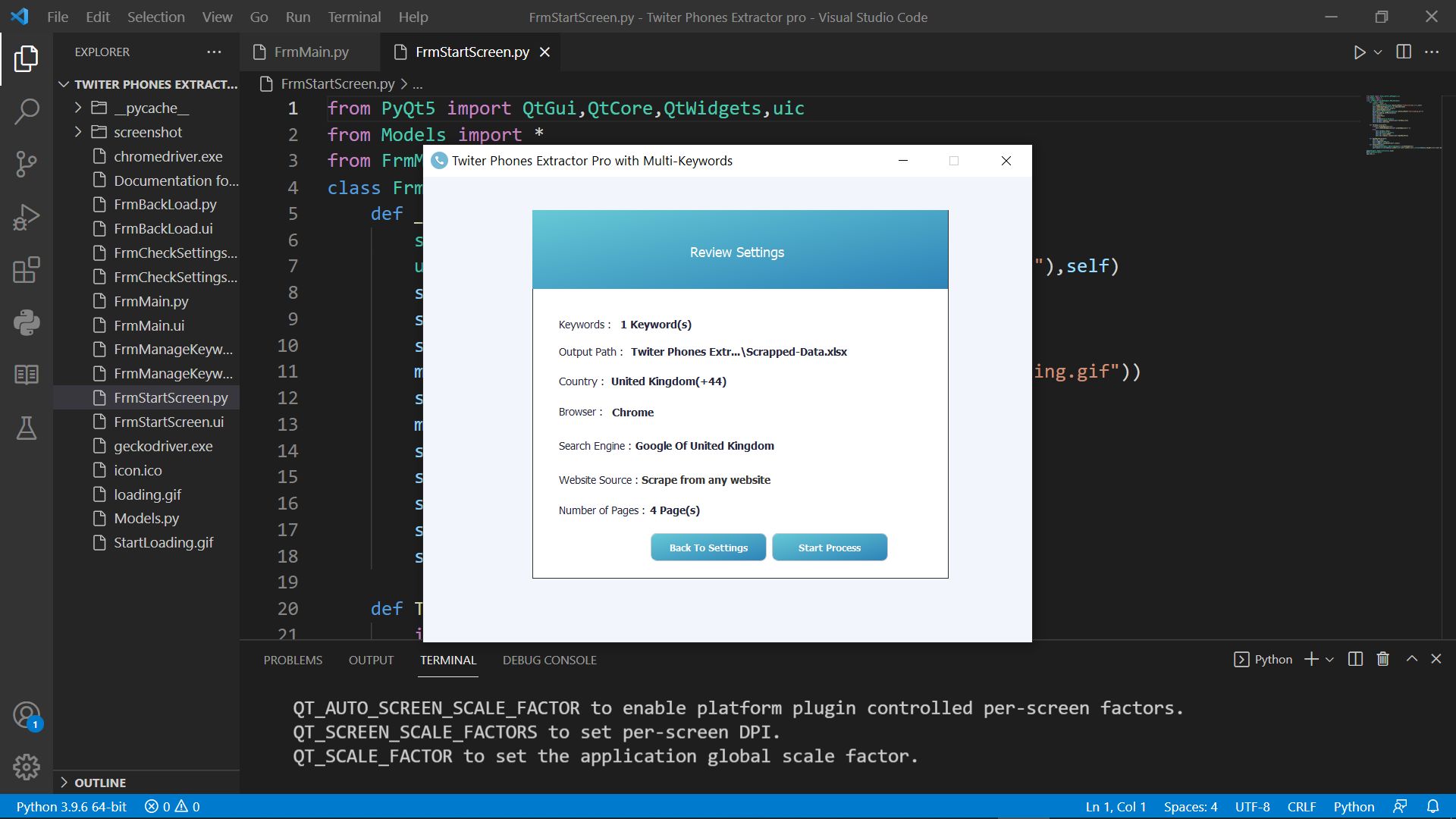Open the Terminal menu
The height and width of the screenshot is (819, 1456).
pyautogui.click(x=354, y=17)
